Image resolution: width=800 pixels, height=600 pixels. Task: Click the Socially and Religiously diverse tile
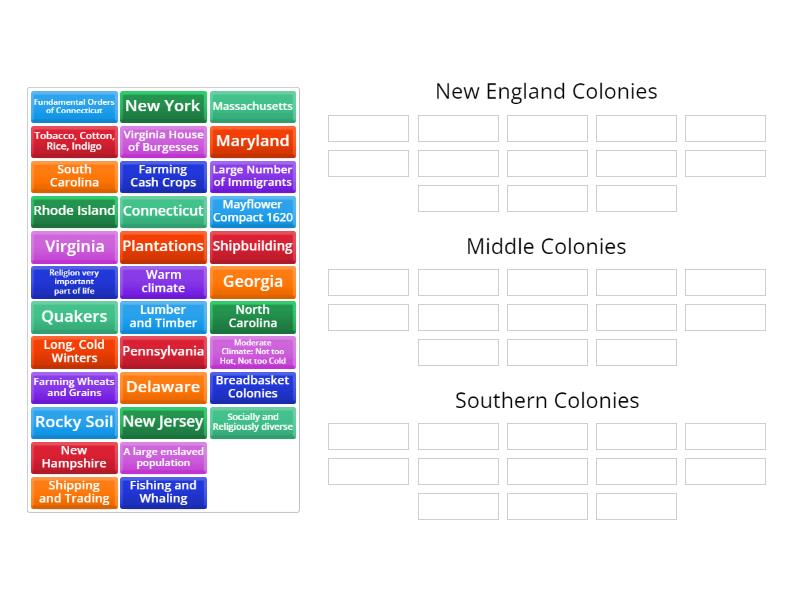(253, 422)
